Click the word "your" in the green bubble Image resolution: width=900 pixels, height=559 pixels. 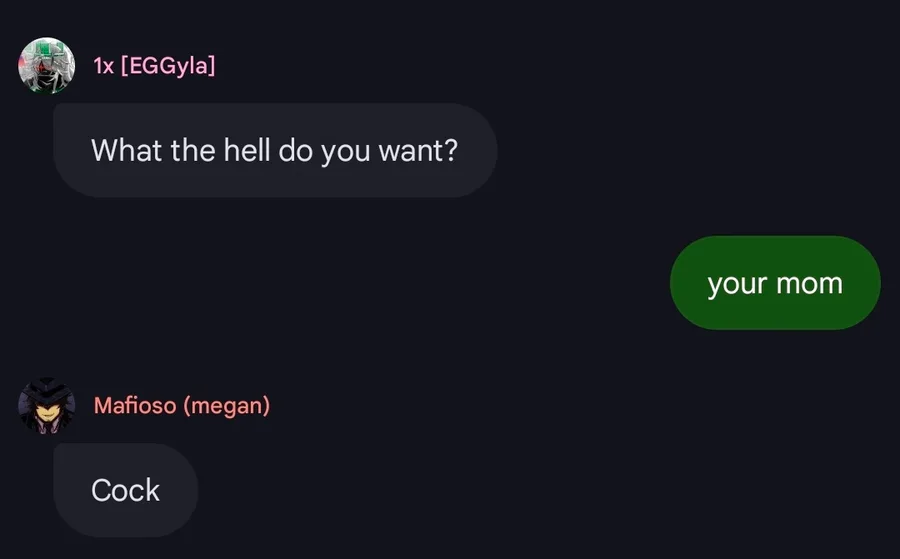(736, 284)
